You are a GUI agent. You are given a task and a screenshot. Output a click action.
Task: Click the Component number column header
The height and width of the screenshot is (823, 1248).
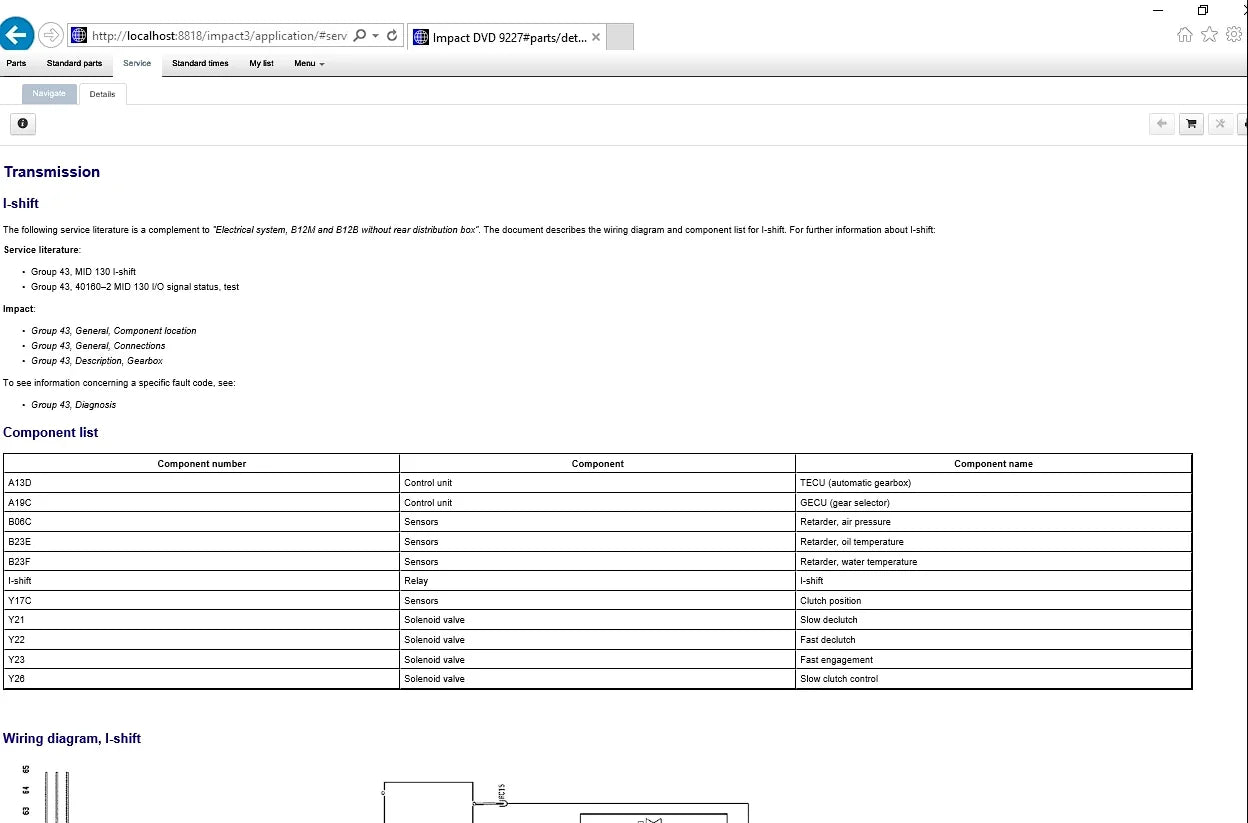pos(202,464)
